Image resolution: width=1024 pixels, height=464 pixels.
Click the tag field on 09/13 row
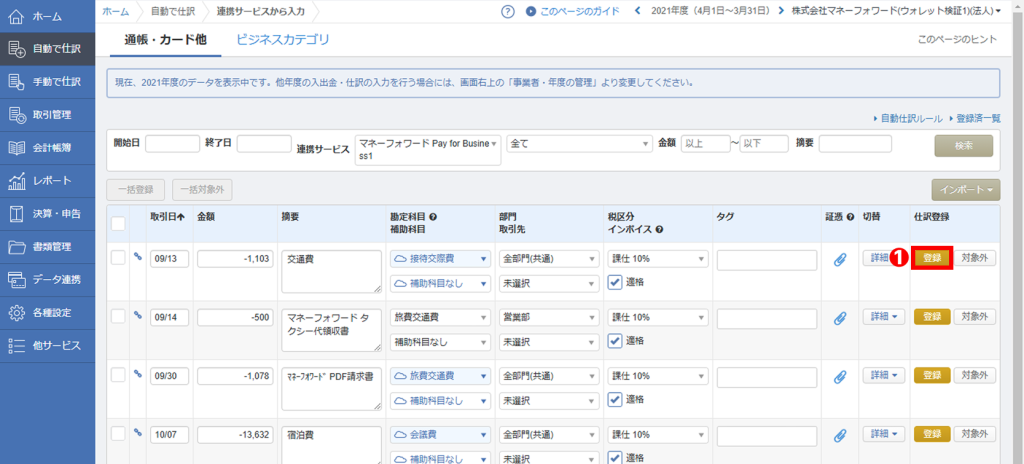click(767, 260)
